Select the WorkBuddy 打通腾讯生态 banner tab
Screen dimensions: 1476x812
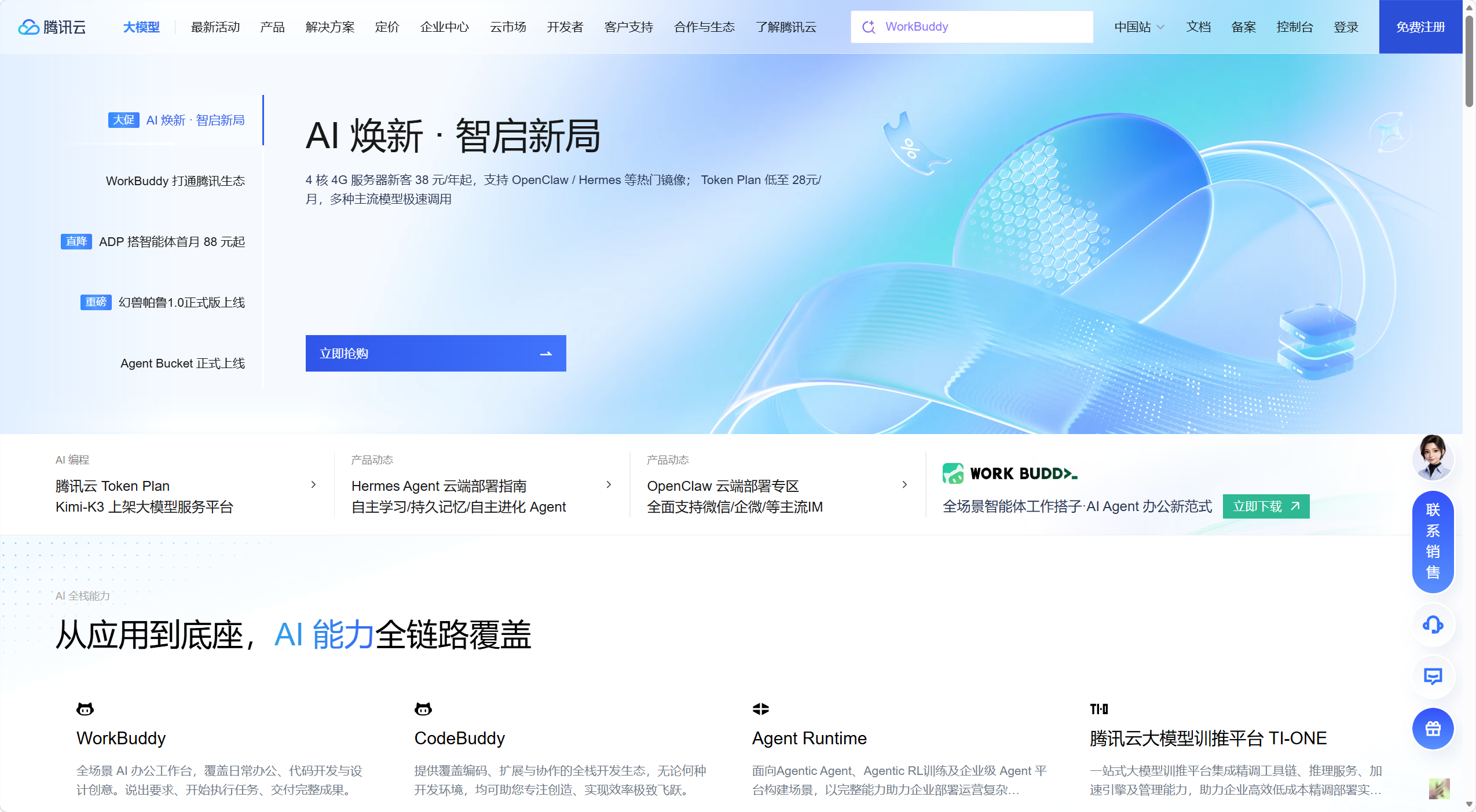(175, 181)
